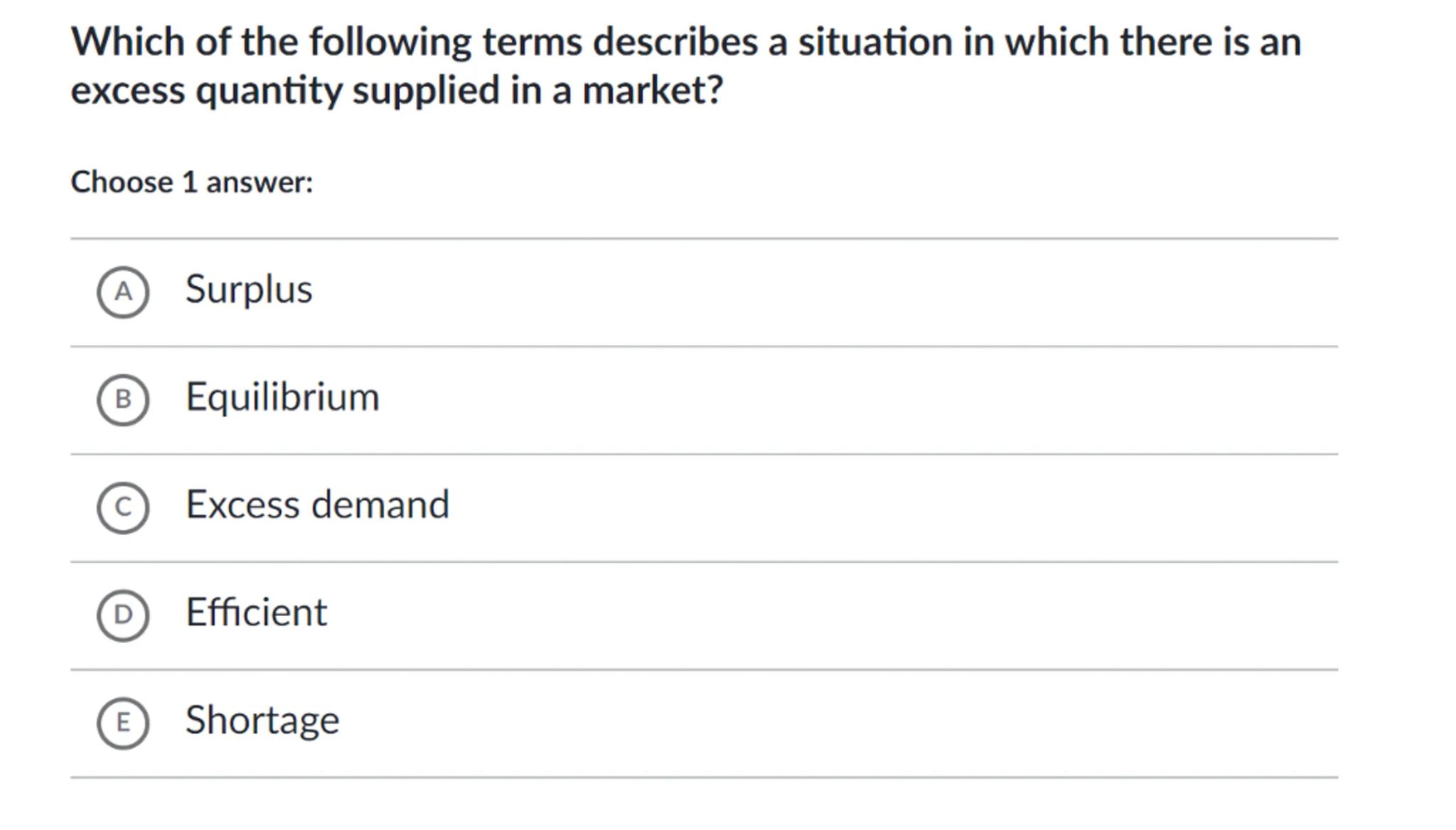Select the circled E radio button
1456x830 pixels.
click(x=123, y=723)
